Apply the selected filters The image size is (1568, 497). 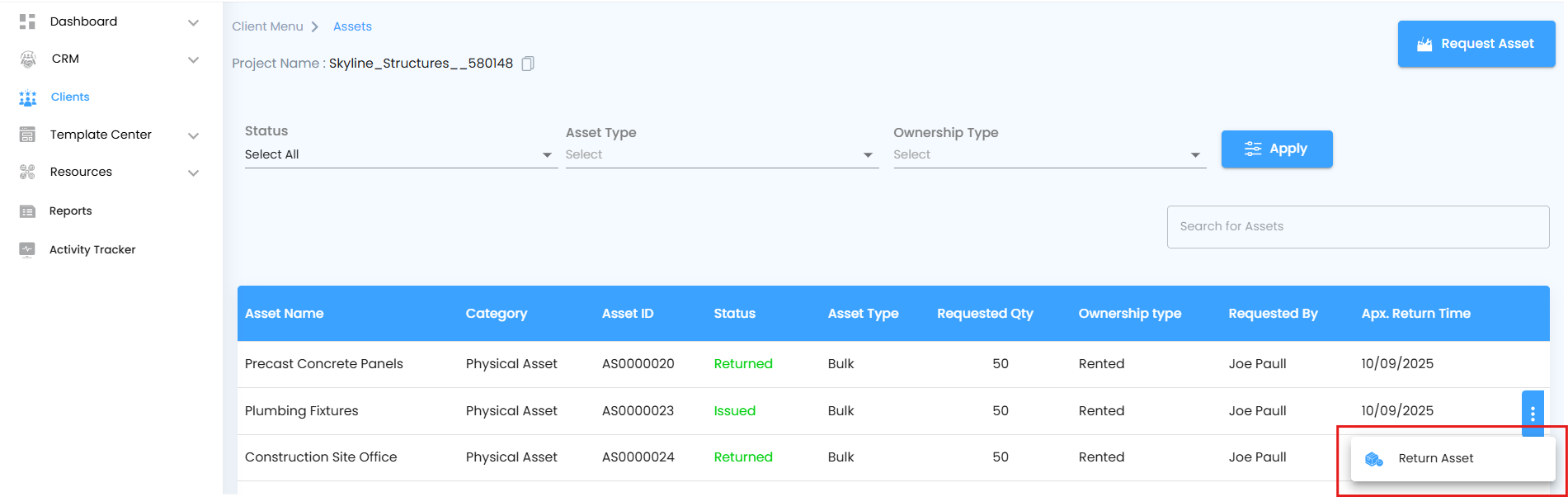1276,149
